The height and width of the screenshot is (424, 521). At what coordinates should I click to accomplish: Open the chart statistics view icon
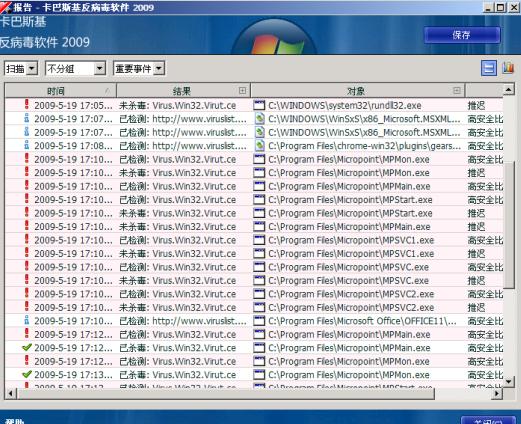point(508,68)
